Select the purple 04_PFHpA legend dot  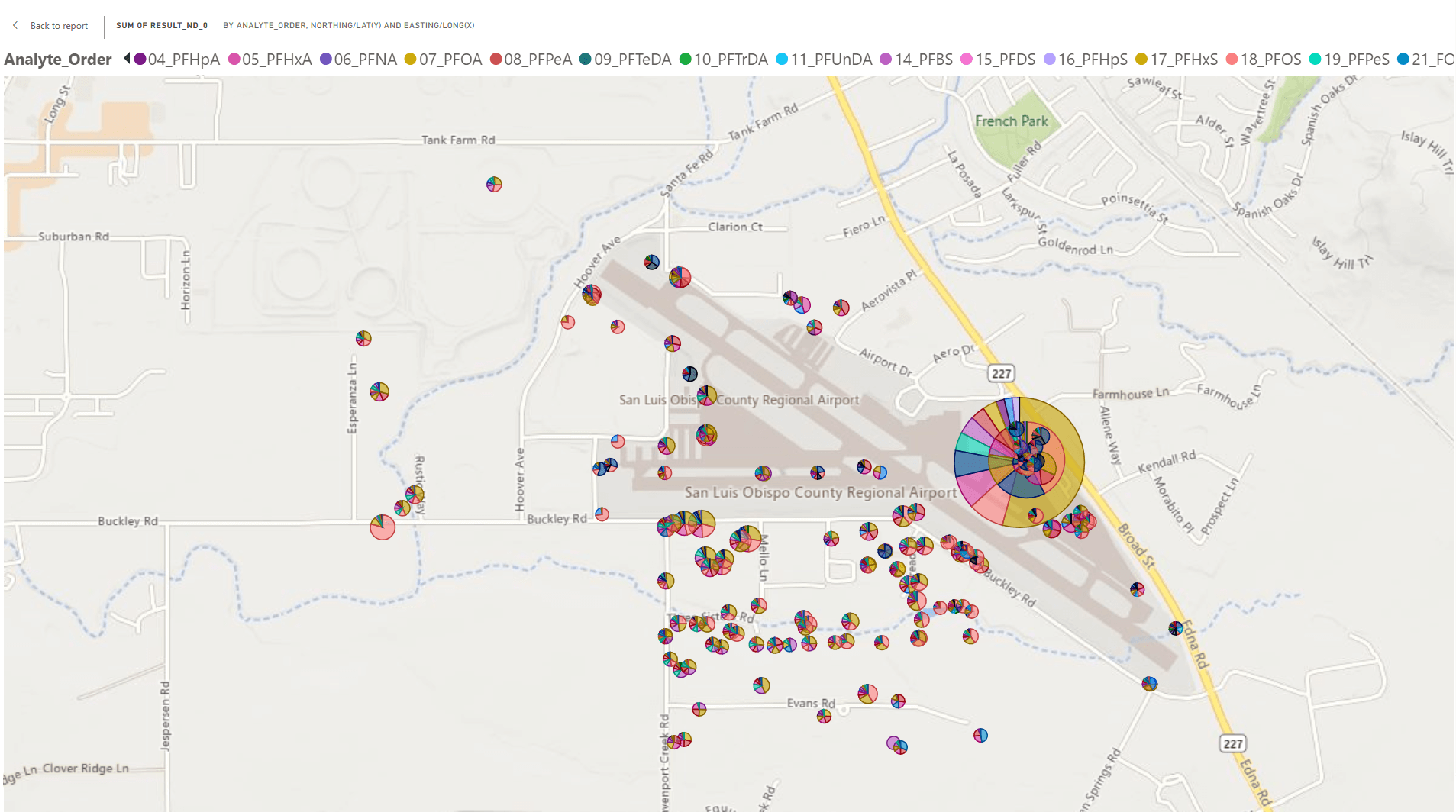tap(140, 59)
